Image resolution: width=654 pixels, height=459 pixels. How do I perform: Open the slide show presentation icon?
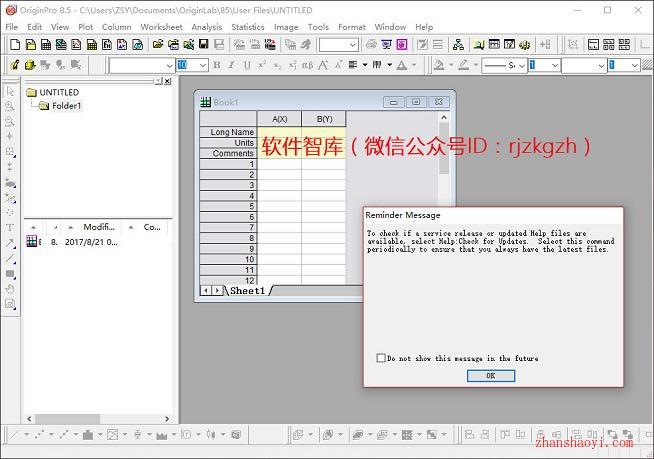pyautogui.click(x=387, y=44)
